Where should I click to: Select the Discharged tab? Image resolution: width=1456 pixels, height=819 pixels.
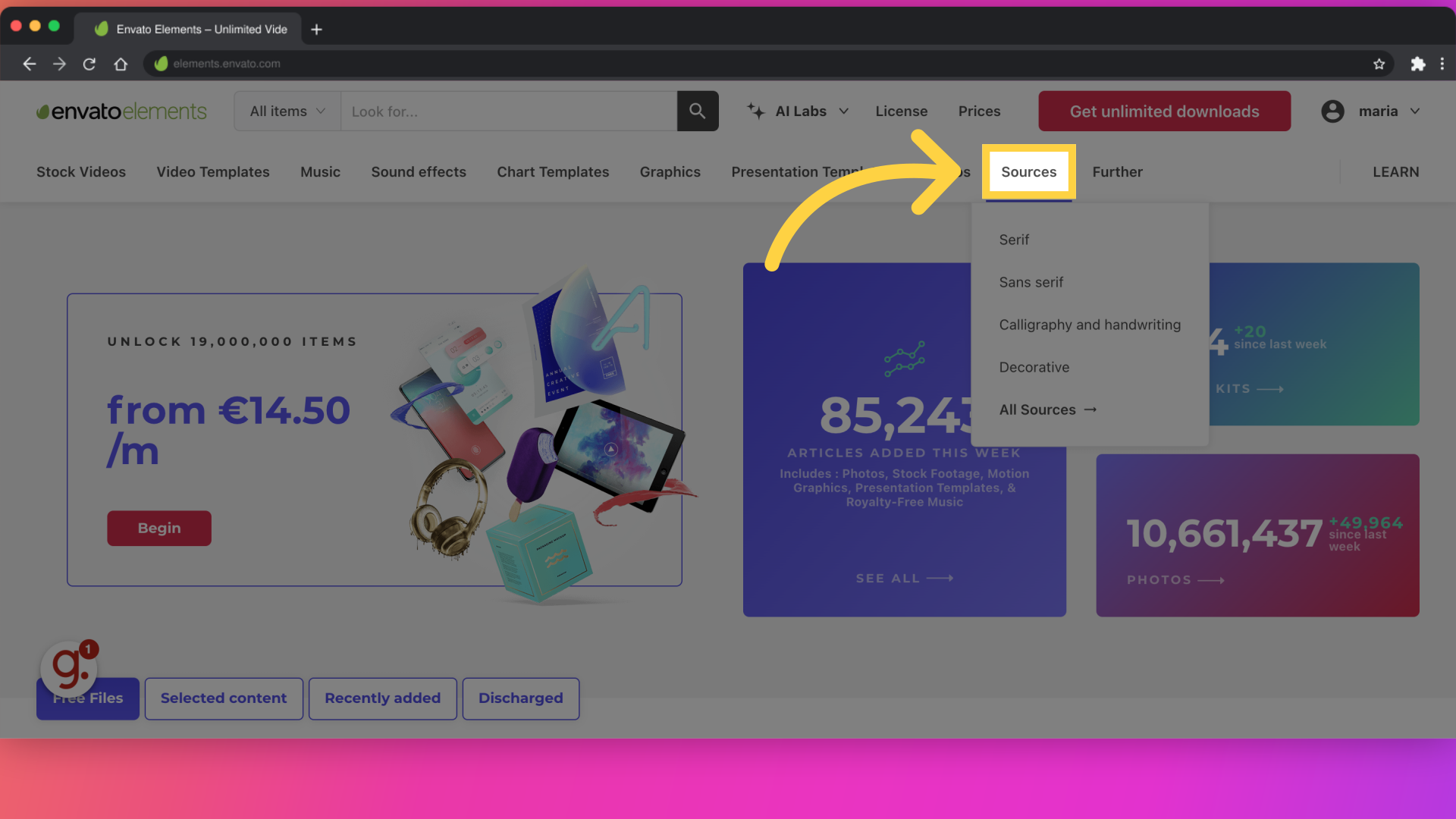(521, 698)
